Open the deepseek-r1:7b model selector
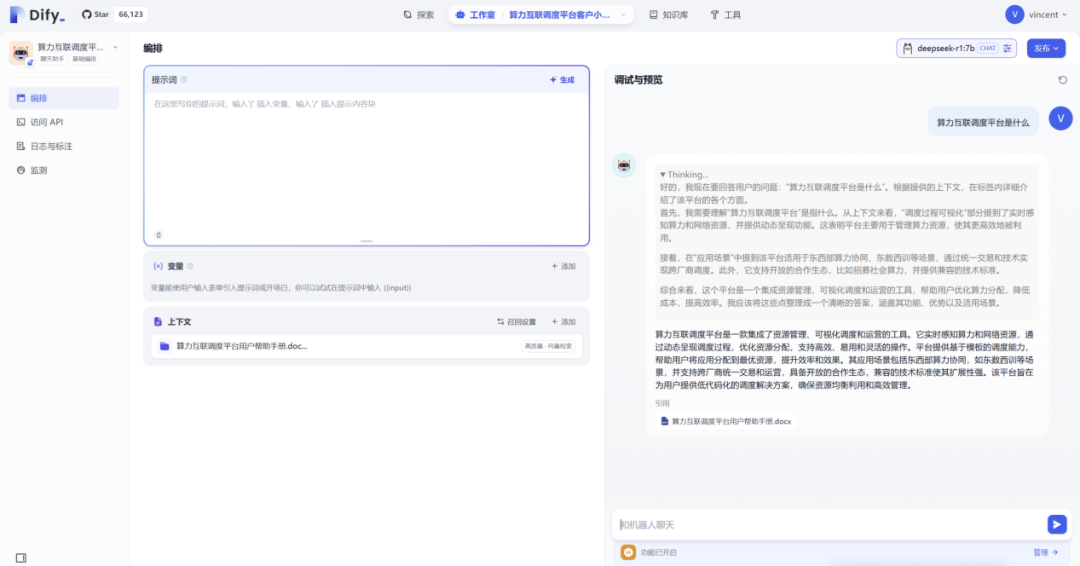The height and width of the screenshot is (566, 1080). [956, 48]
